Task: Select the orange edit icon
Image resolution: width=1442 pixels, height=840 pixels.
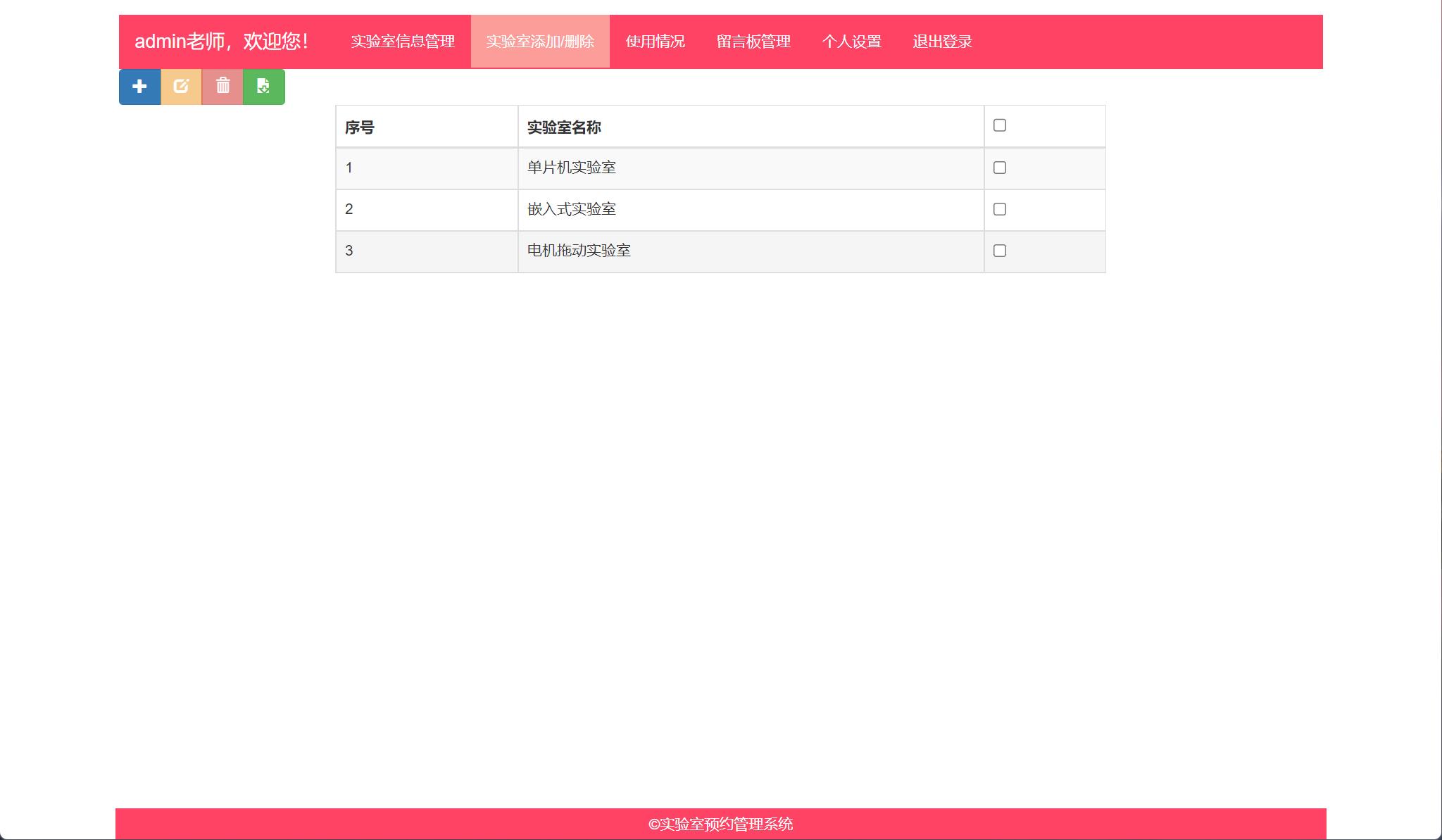Action: coord(181,87)
